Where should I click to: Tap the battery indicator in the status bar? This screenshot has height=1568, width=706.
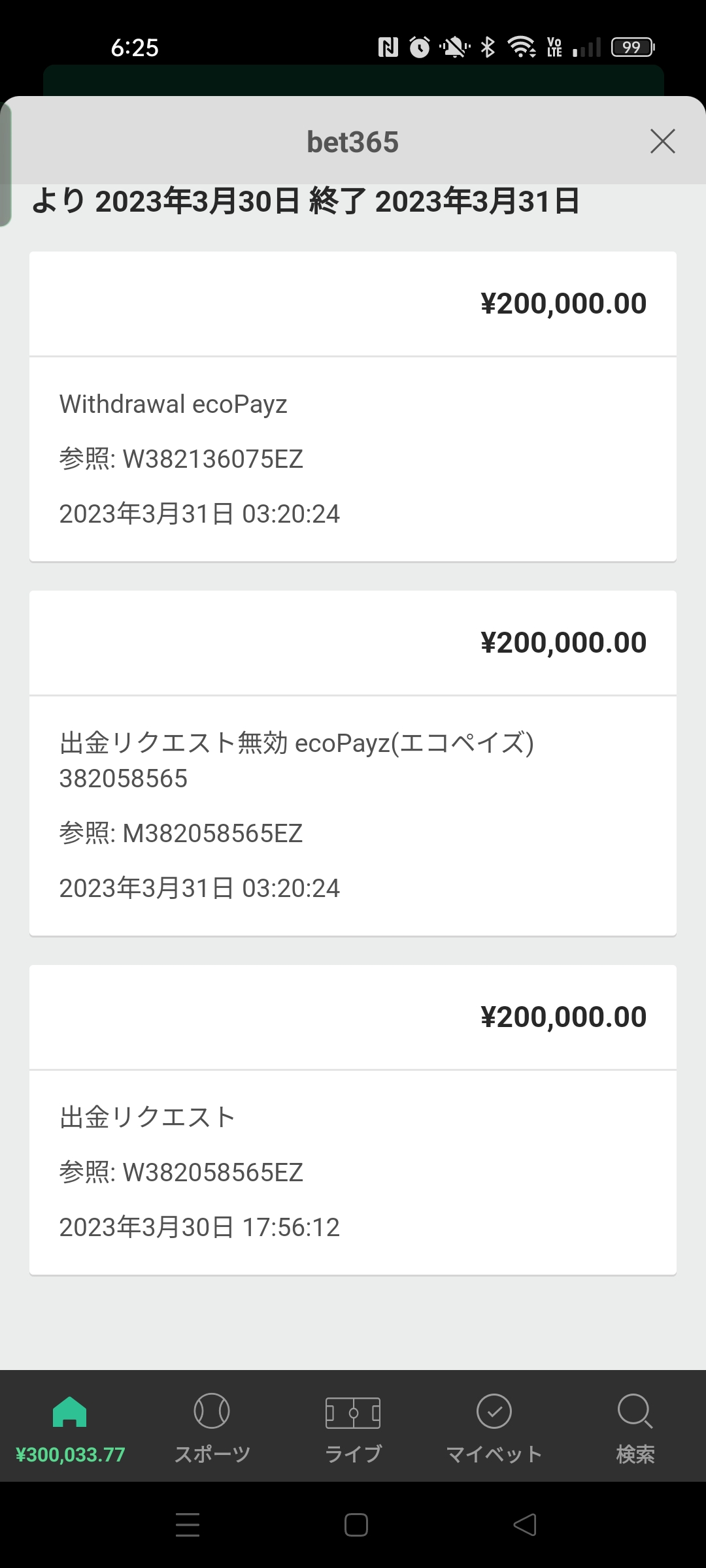click(x=633, y=47)
